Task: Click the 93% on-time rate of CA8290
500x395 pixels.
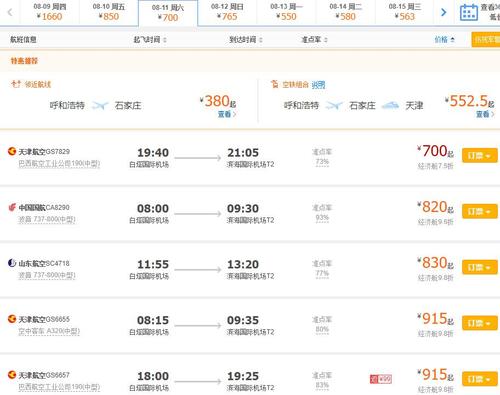Action: pos(322,218)
